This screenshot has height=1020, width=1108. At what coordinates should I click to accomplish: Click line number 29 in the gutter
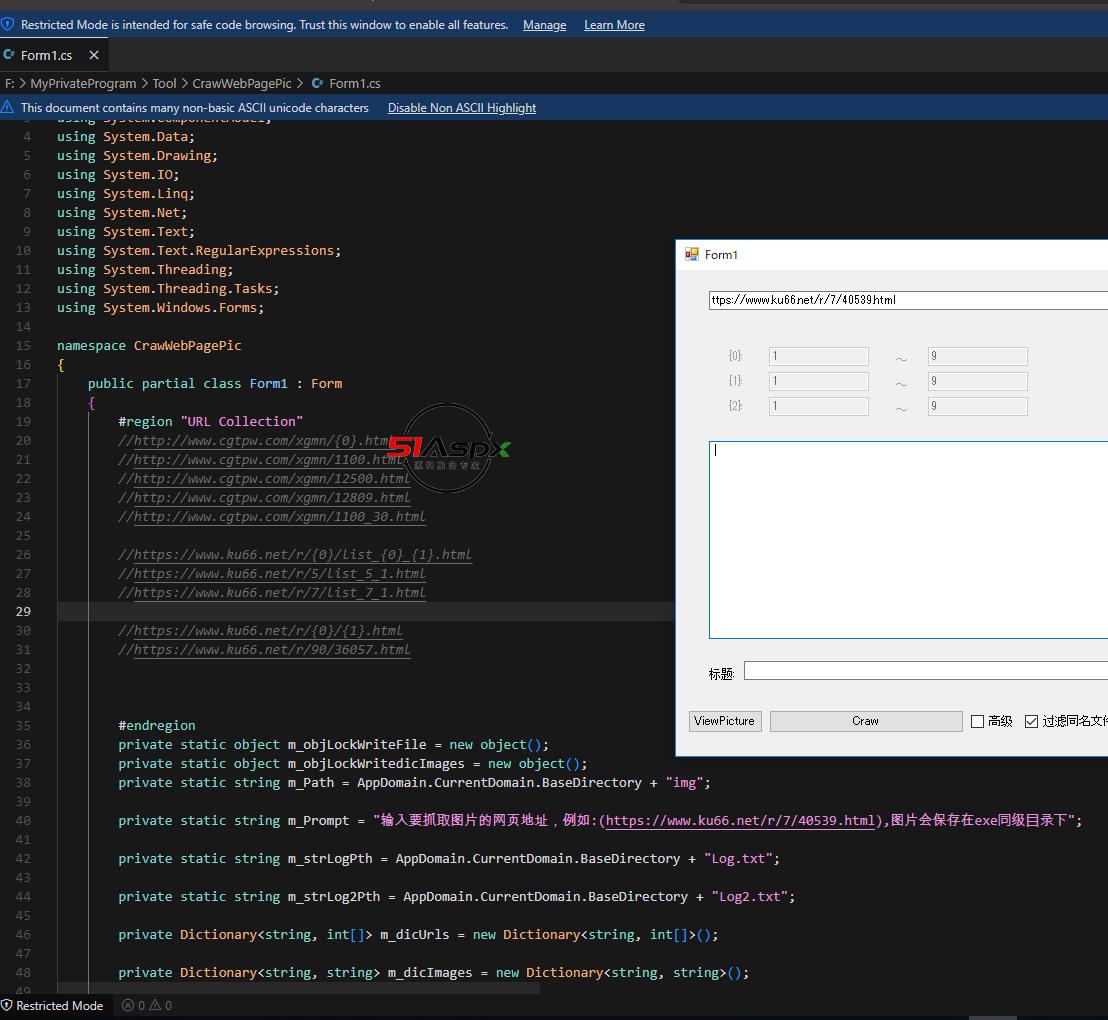tap(23, 611)
